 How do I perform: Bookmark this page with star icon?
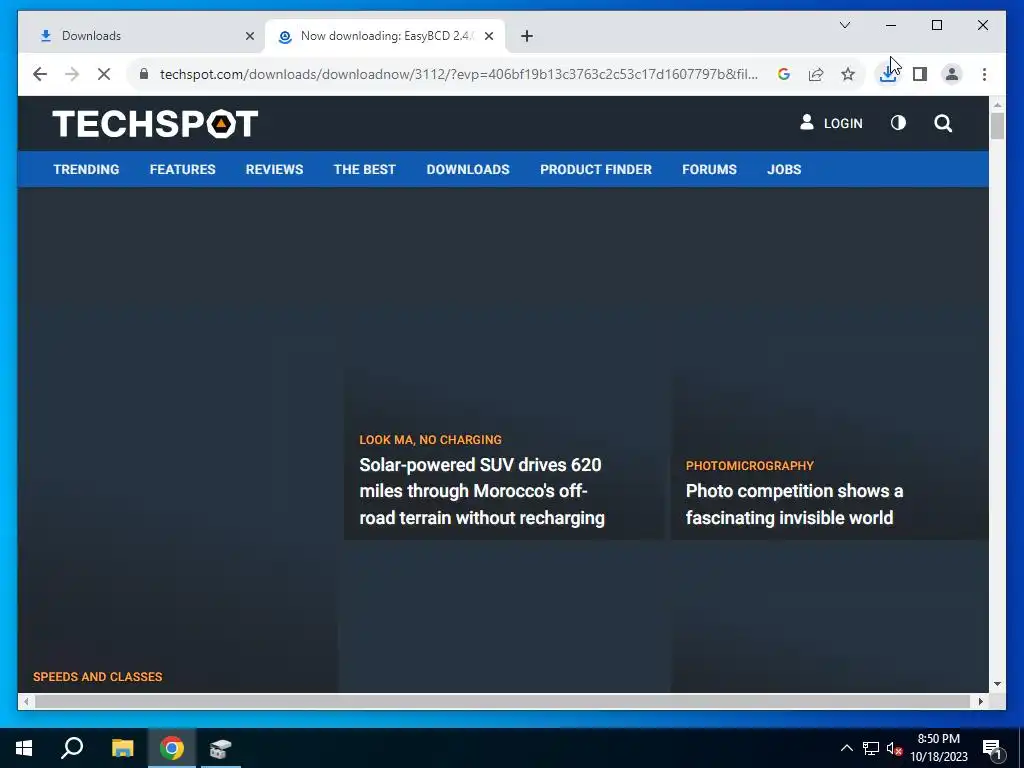pyautogui.click(x=848, y=74)
